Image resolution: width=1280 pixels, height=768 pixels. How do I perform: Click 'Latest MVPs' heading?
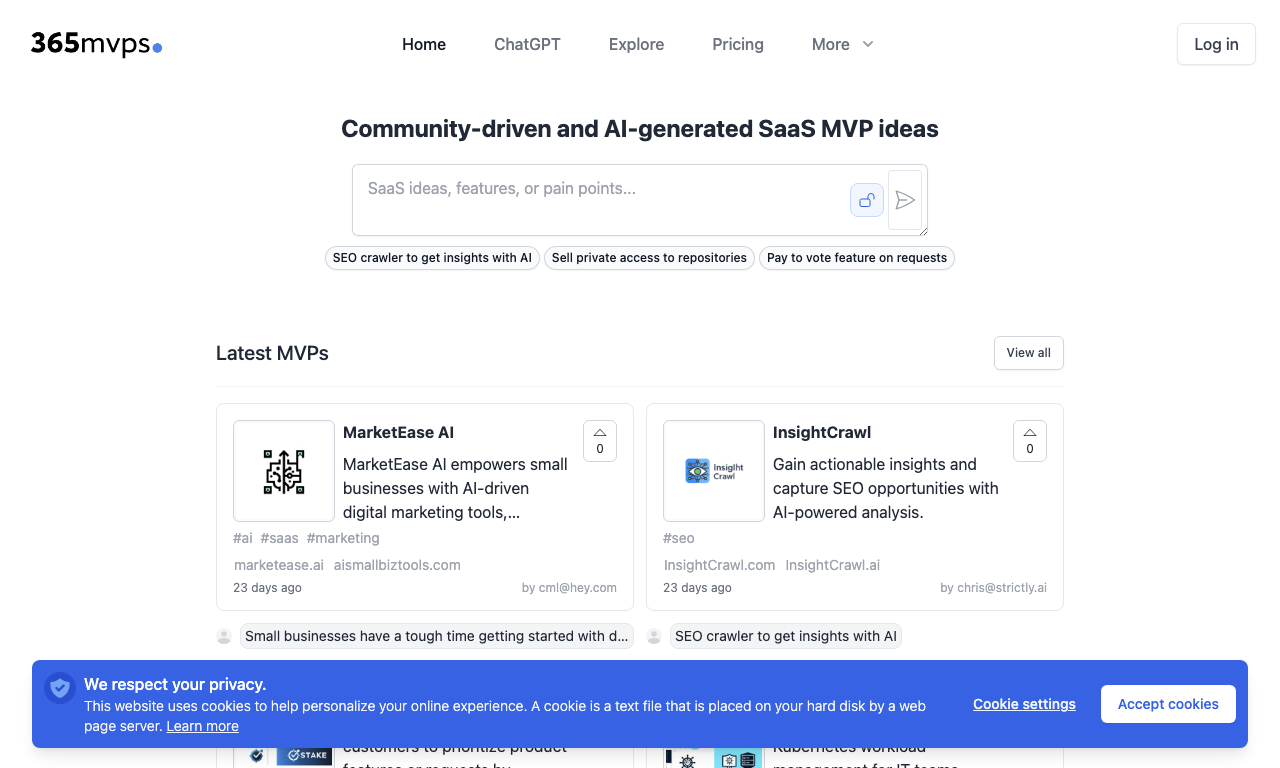click(x=272, y=353)
